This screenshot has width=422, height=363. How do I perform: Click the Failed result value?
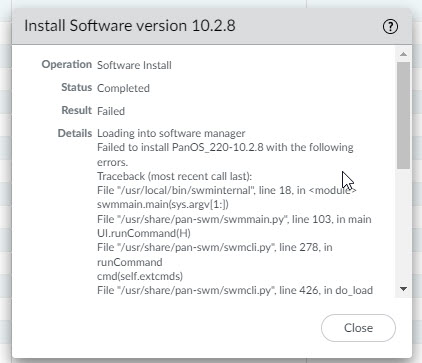[x=111, y=111]
